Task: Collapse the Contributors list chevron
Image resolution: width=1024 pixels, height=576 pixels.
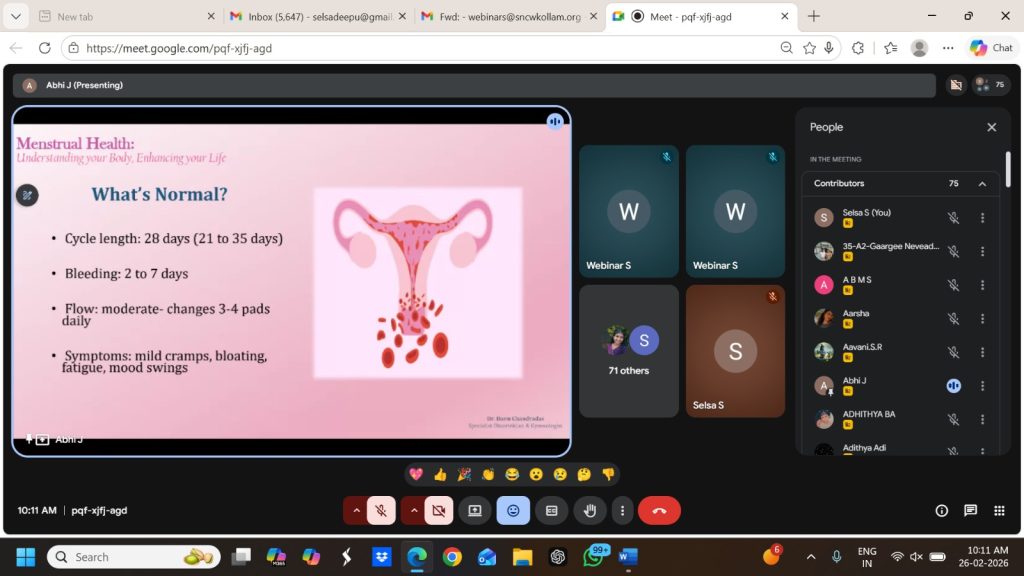Action: tap(982, 184)
